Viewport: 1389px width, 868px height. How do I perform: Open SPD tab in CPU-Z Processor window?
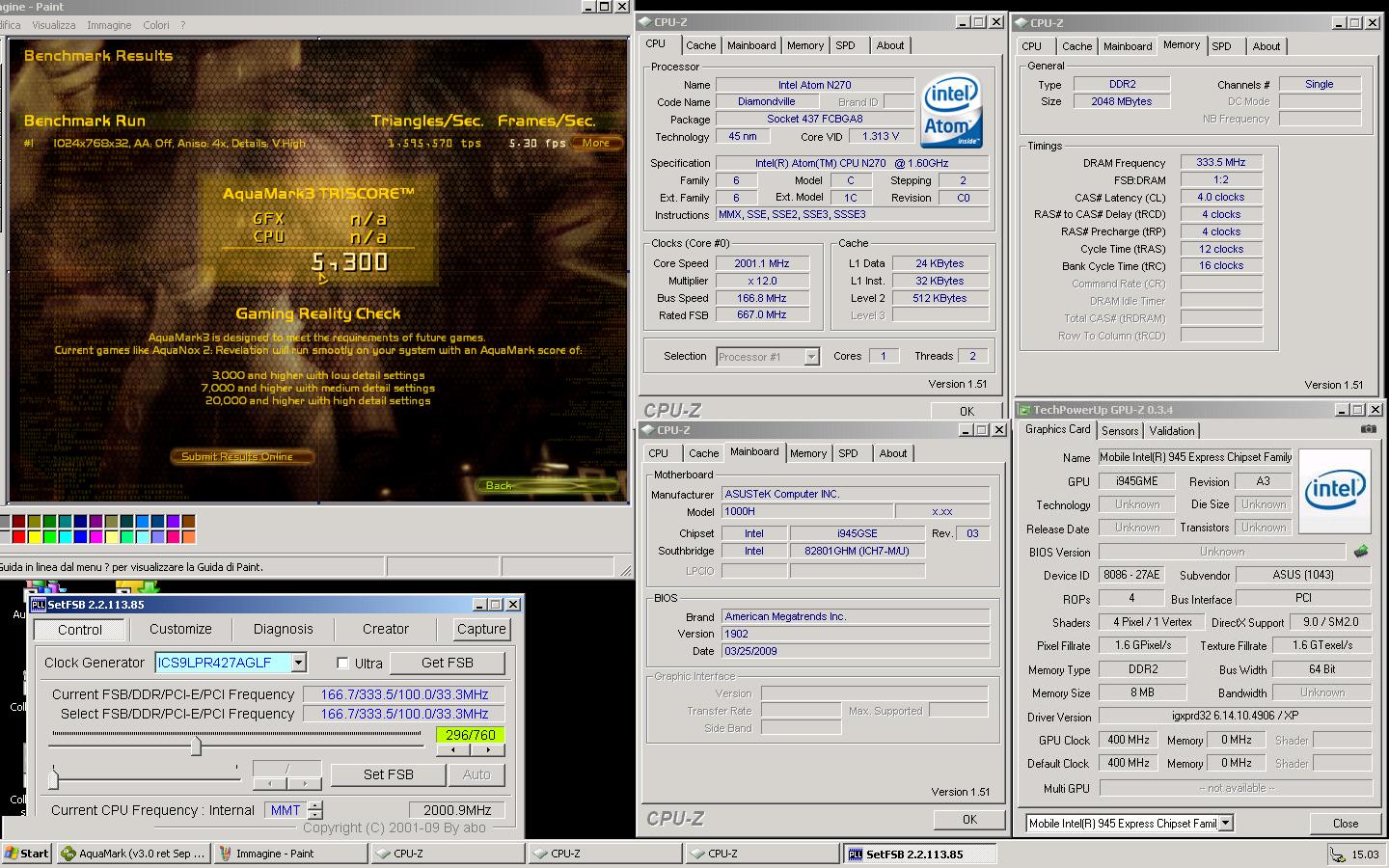click(x=846, y=45)
